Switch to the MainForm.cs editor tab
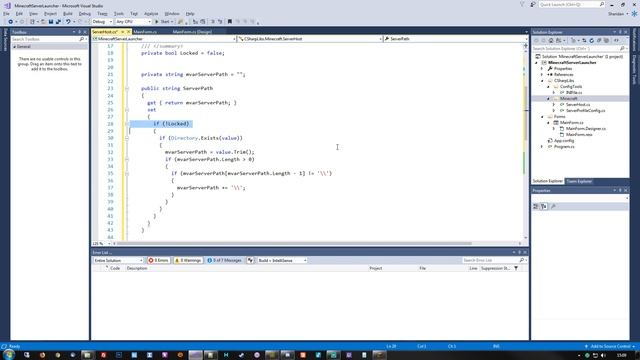Image resolution: width=640 pixels, height=360 pixels. click(x=145, y=32)
